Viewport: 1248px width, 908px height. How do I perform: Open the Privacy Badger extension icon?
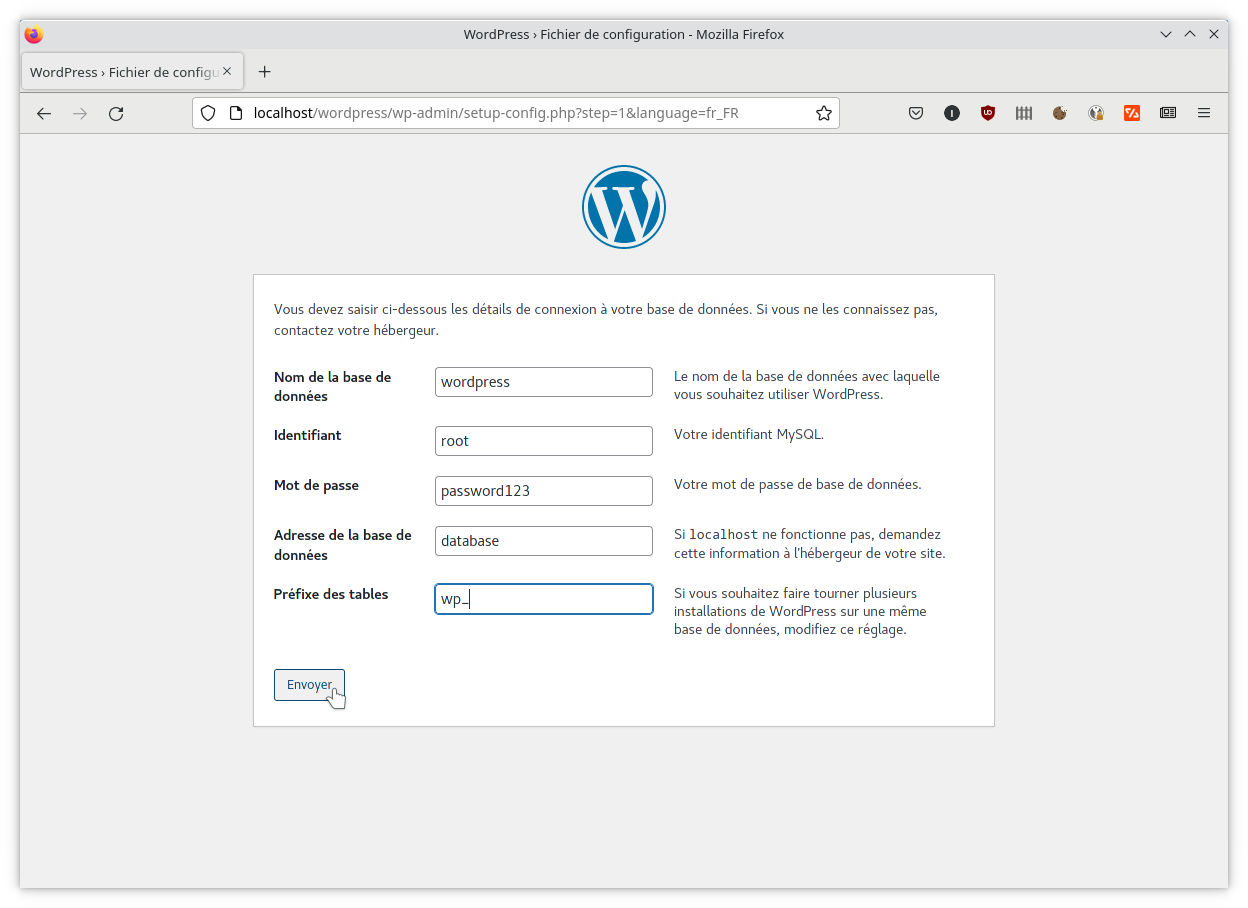tap(1023, 113)
